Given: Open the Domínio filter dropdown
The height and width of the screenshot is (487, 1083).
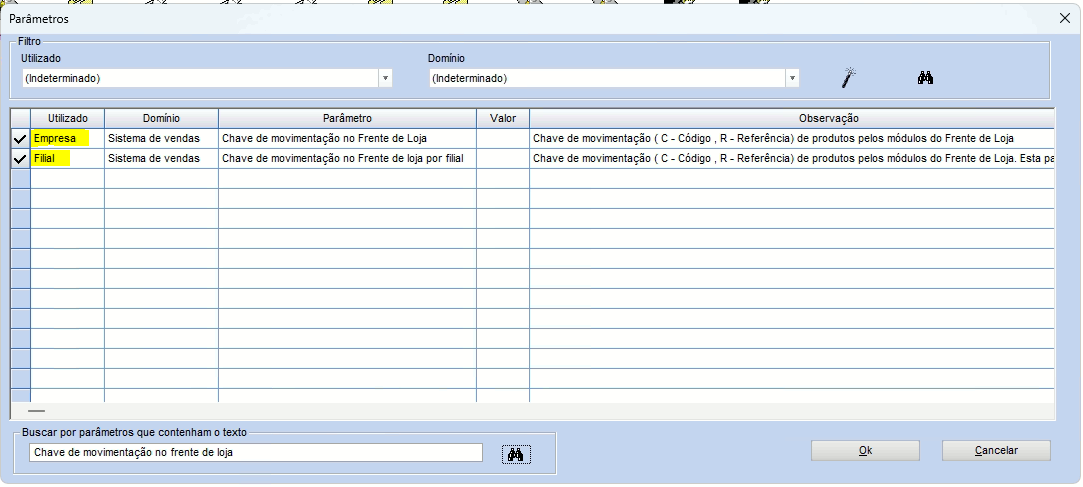Looking at the screenshot, I should [x=792, y=78].
